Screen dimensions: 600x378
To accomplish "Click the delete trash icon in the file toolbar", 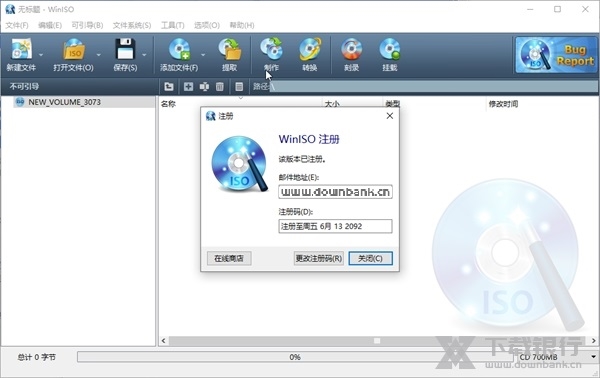I will pos(220,87).
